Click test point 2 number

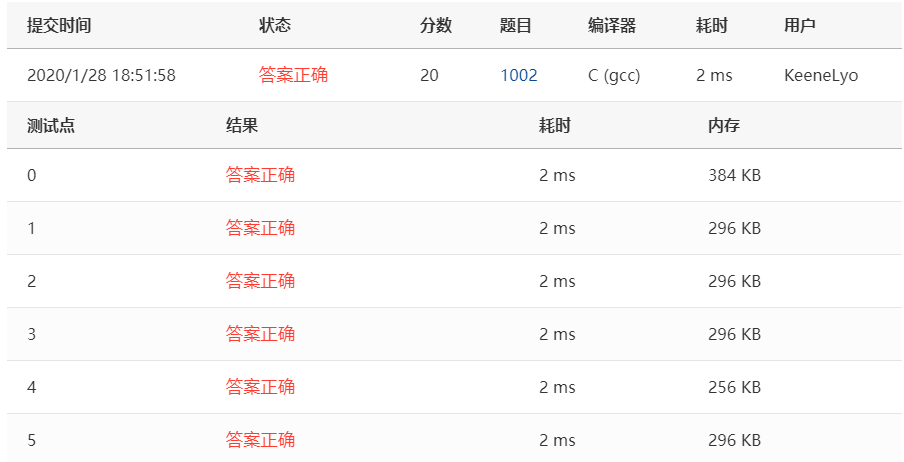32,281
